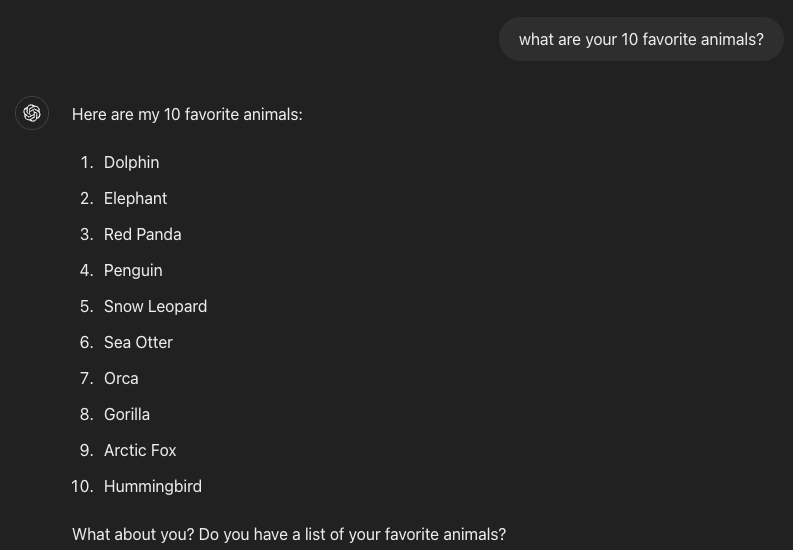Click the user message bubble about favorite animals
The image size is (793, 550).
[641, 39]
